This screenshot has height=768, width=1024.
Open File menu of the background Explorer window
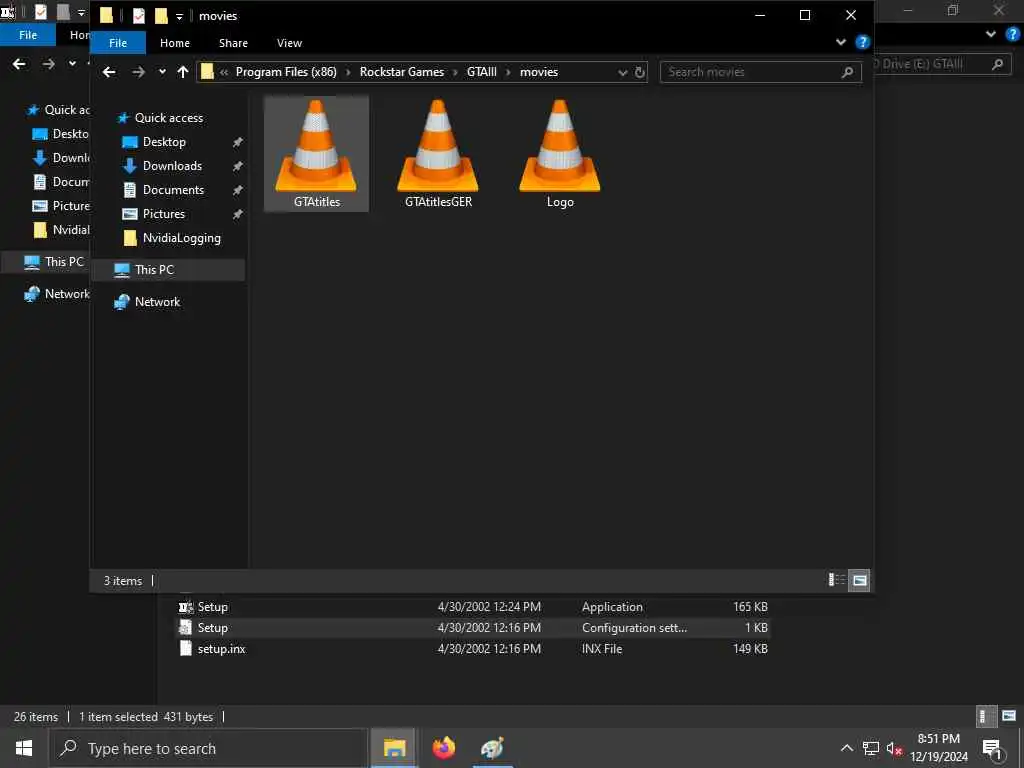pyautogui.click(x=28, y=35)
